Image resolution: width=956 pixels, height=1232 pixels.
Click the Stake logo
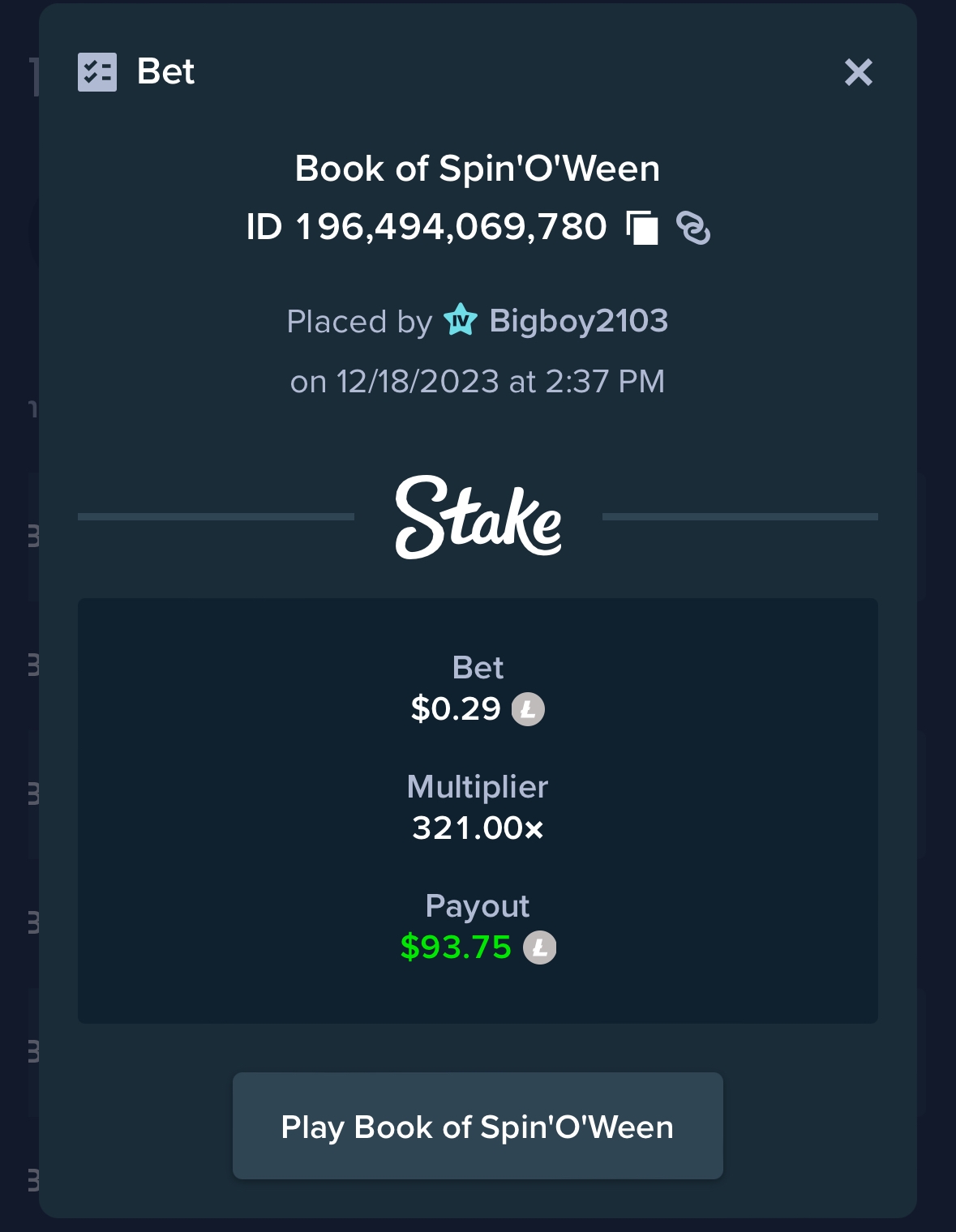point(478,517)
